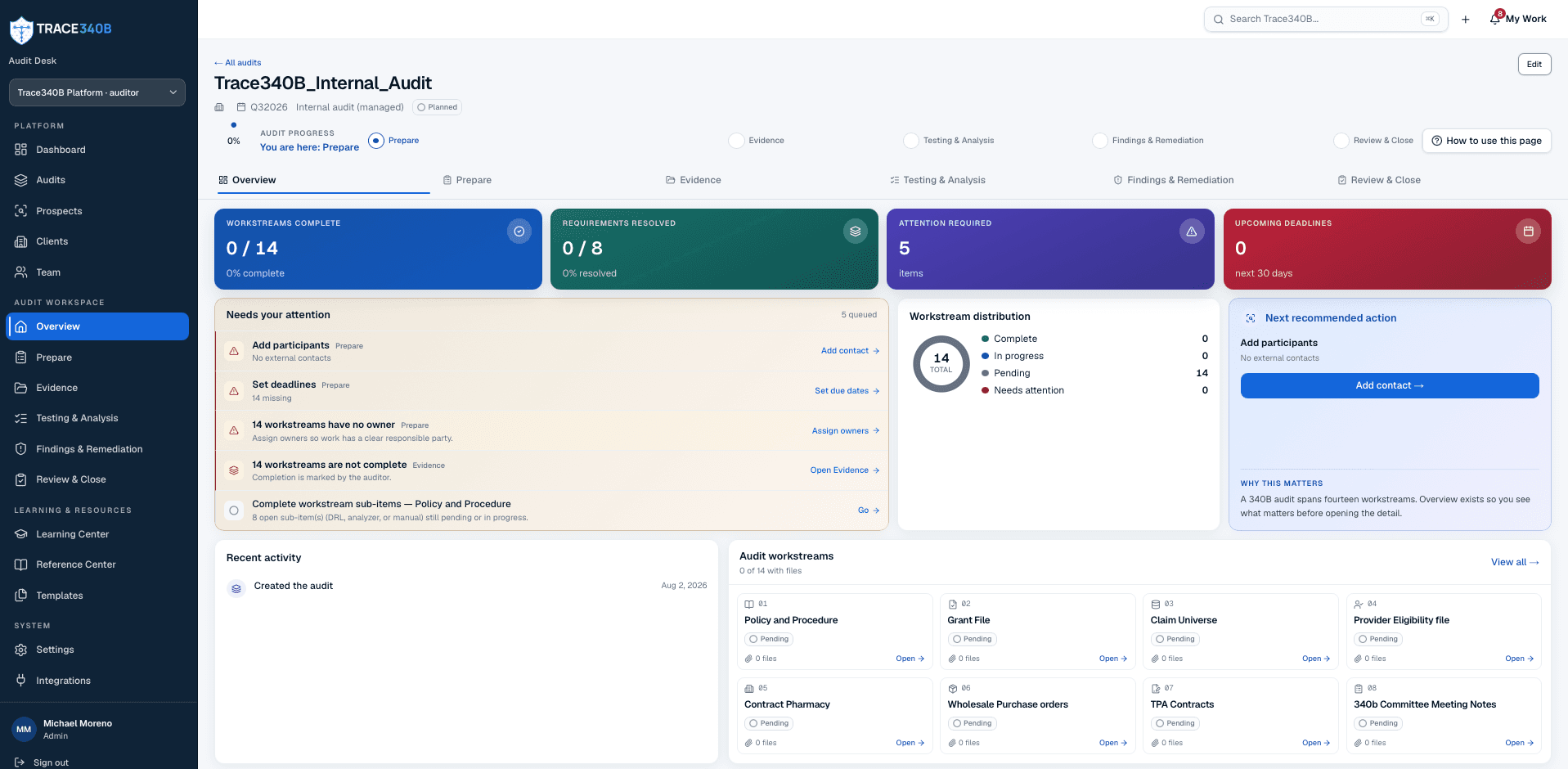This screenshot has height=769, width=1568.
Task: Select Evidence step in audit progress
Action: pos(757,141)
